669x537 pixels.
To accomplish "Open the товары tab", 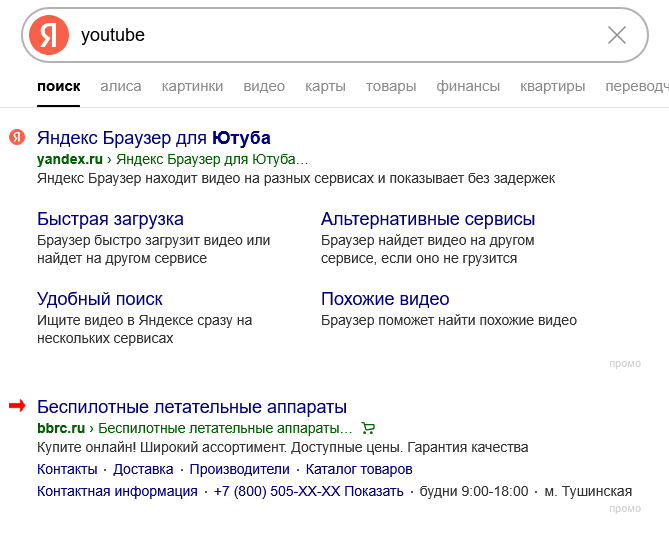I will 391,86.
